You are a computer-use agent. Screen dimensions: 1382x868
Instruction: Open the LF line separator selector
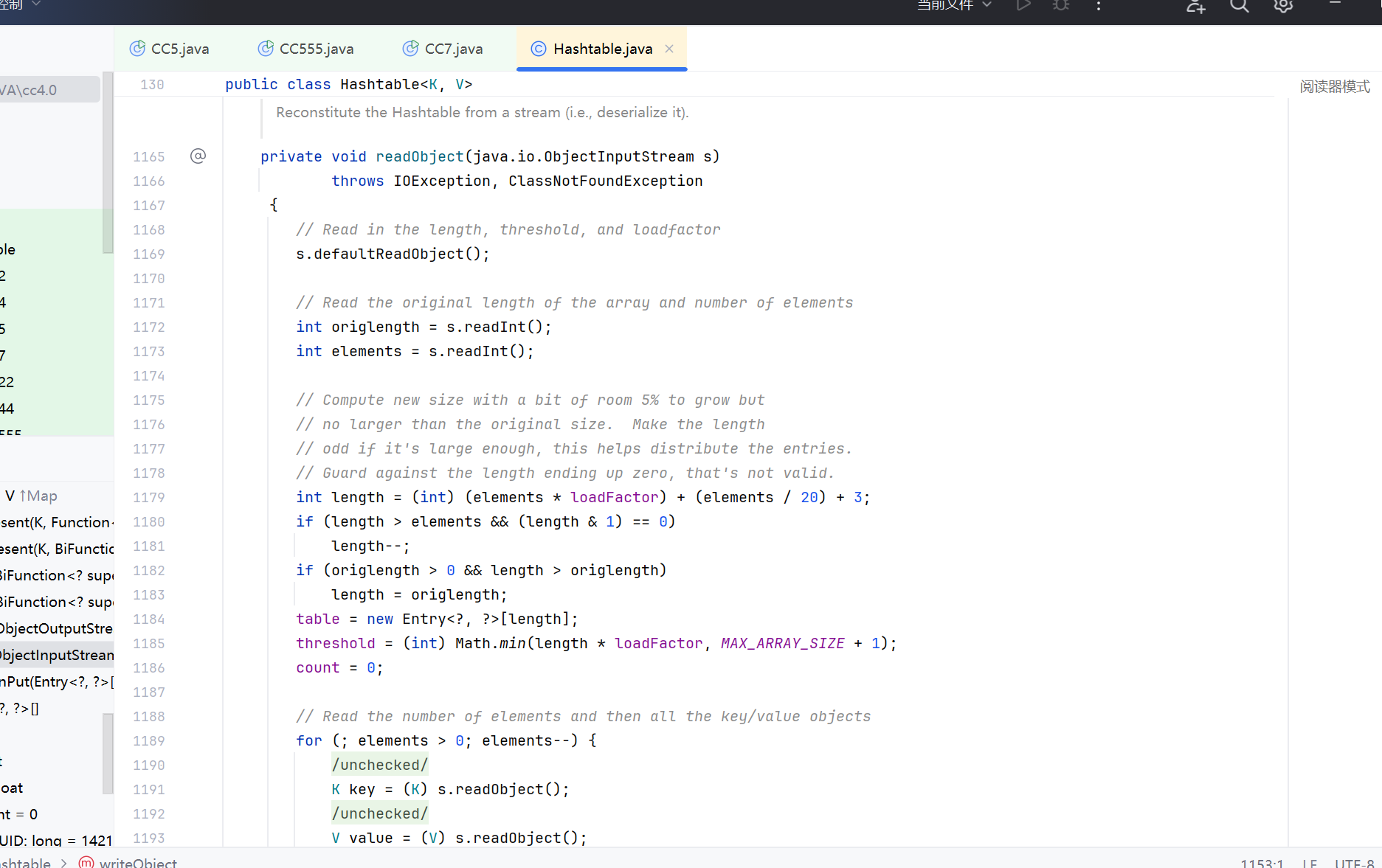tap(1310, 862)
